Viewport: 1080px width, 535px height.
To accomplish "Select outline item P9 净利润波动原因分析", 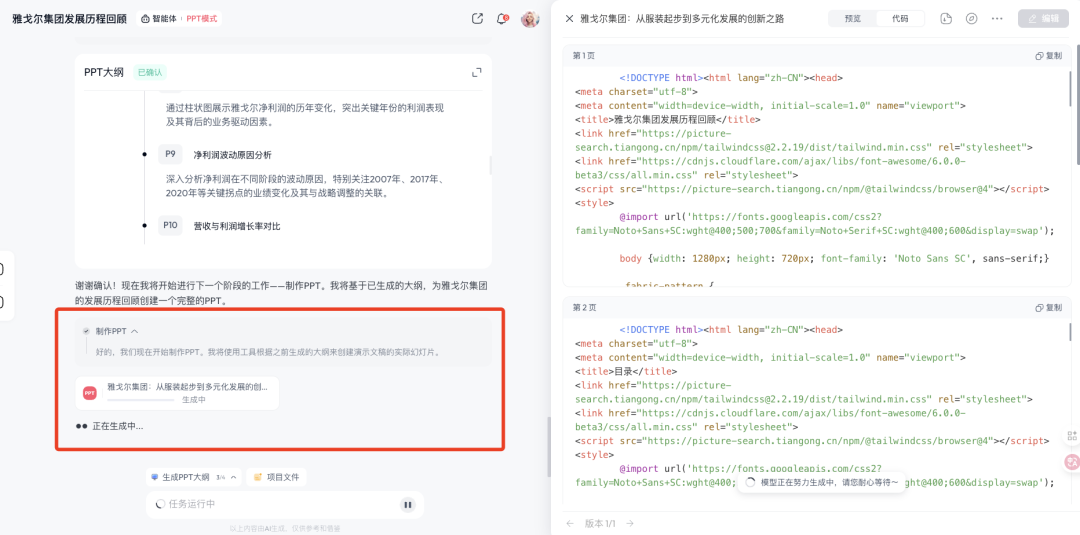I will [x=232, y=154].
